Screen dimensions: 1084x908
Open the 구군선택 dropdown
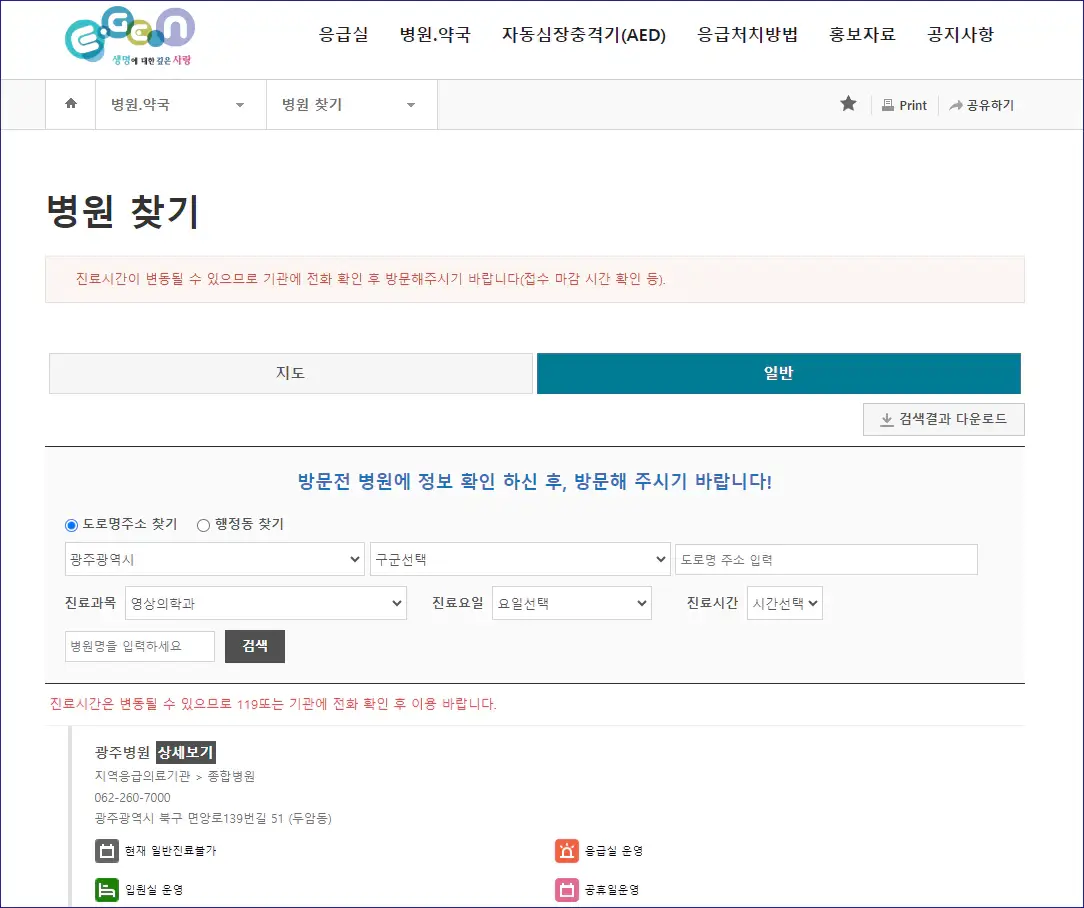[x=518, y=559]
